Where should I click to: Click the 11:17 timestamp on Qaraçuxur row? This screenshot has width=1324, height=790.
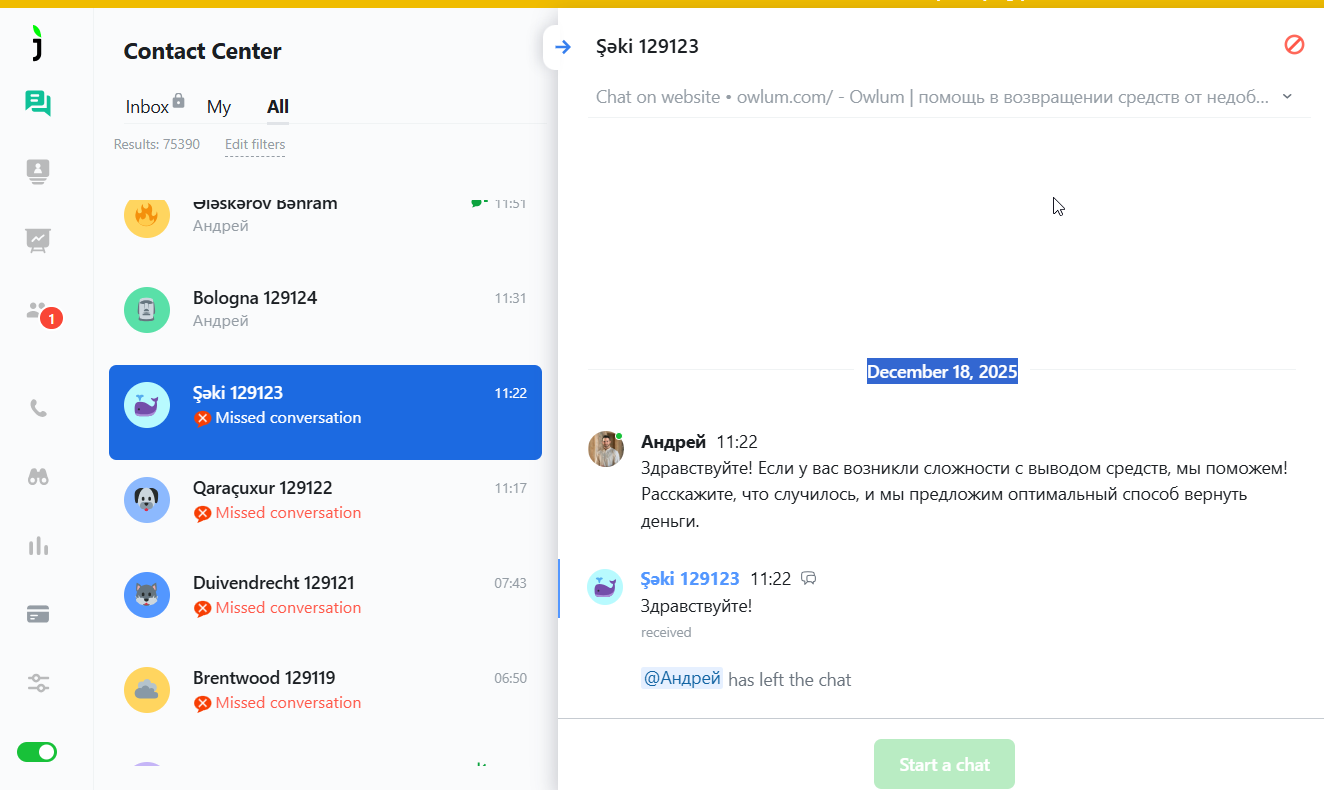[x=510, y=488]
